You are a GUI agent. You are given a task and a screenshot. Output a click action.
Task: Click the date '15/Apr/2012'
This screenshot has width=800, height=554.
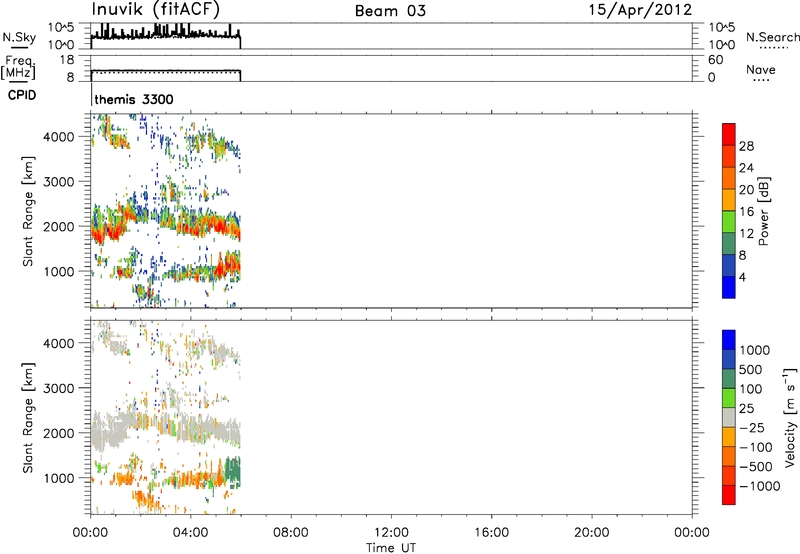pyautogui.click(x=640, y=10)
